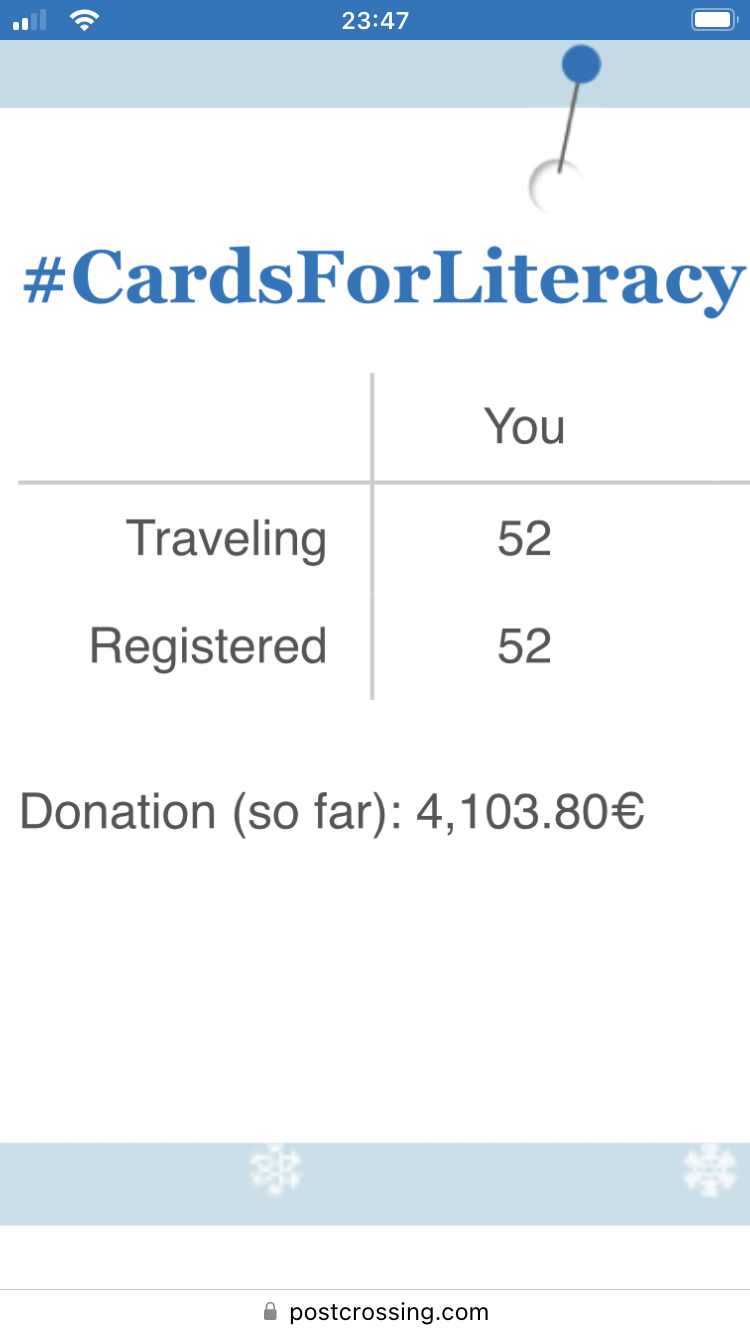Select the Traveling count of 52

click(x=525, y=540)
